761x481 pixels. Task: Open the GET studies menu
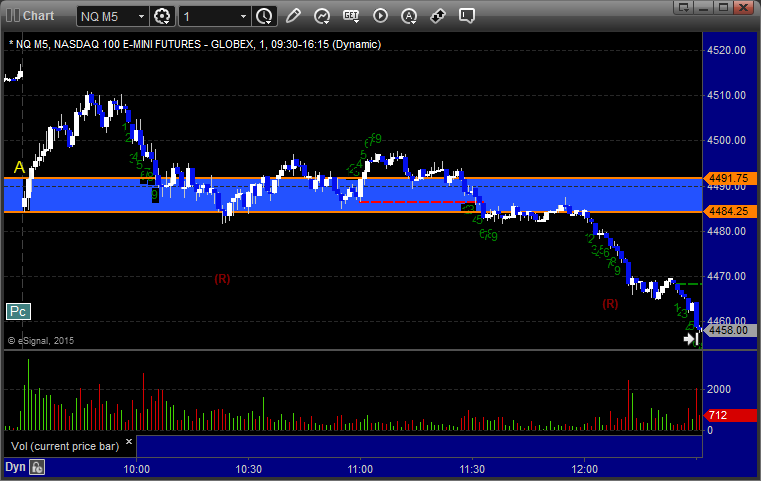351,16
